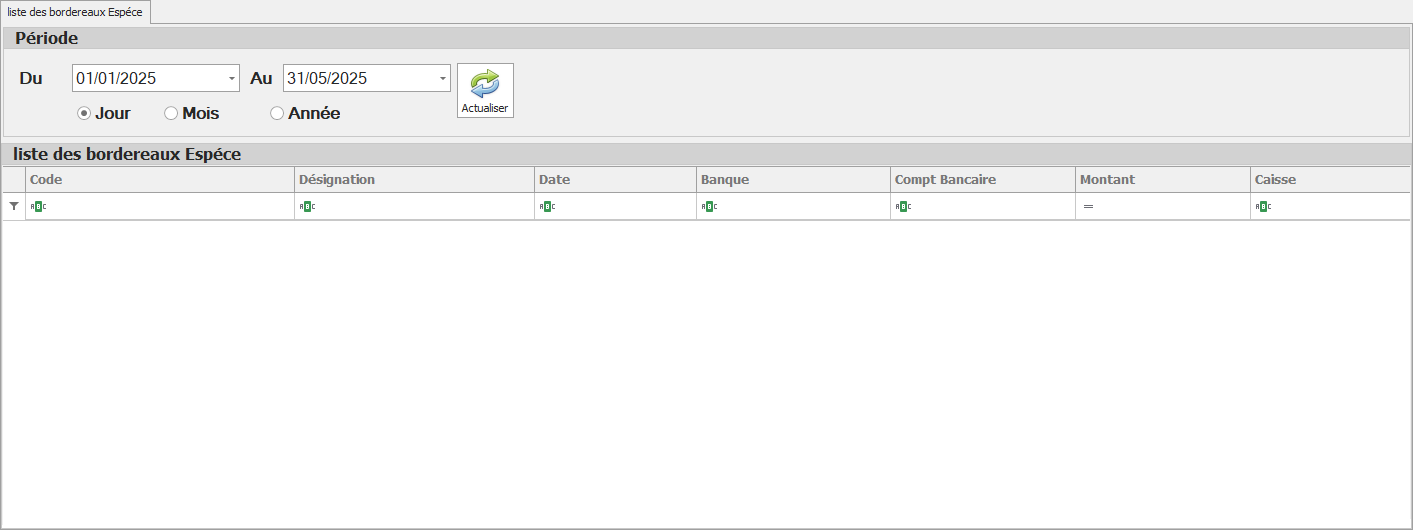Sort by the Code column header

[160, 180]
